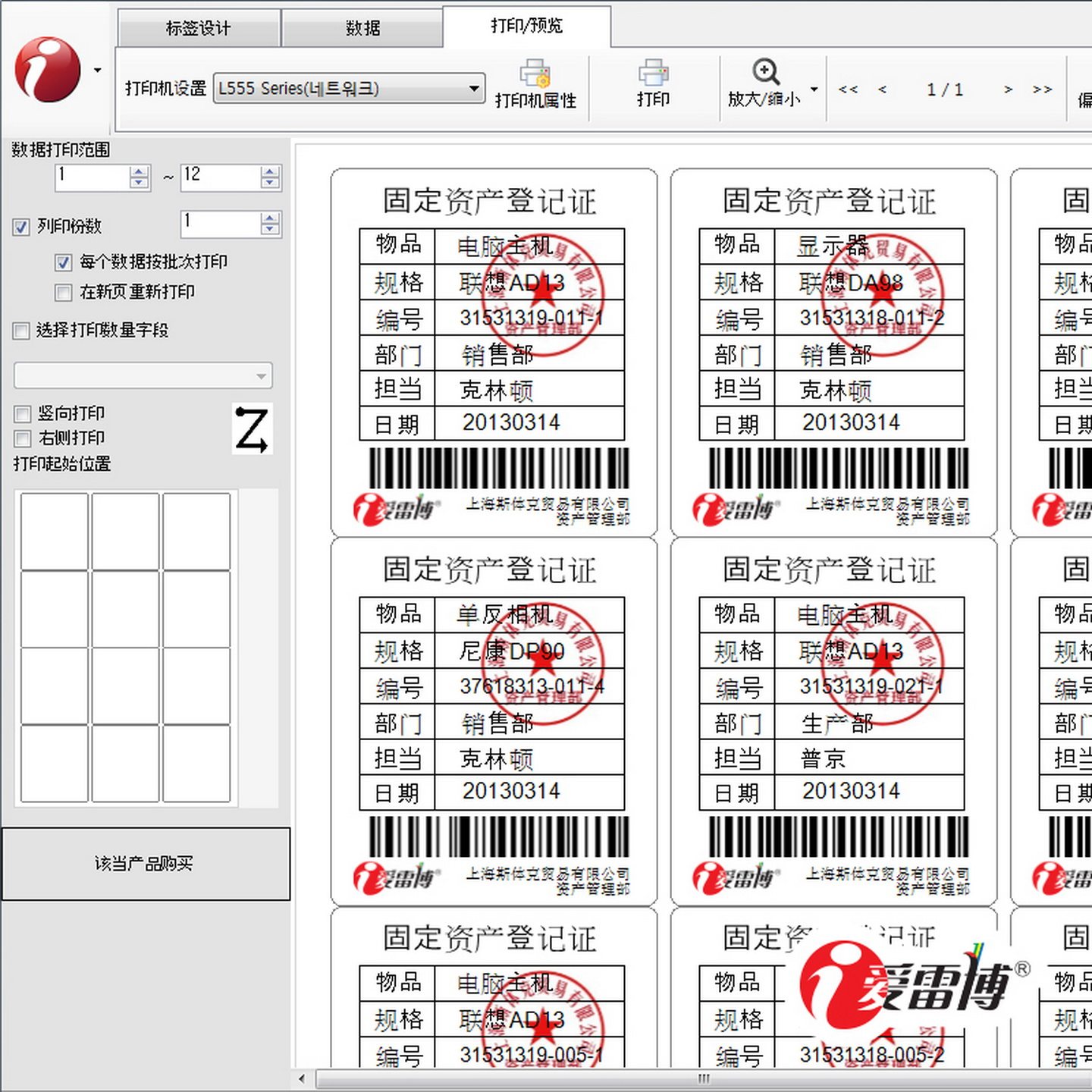Click the serial number 31531319-021-1
This screenshot has height=1092, width=1092.
click(x=871, y=686)
